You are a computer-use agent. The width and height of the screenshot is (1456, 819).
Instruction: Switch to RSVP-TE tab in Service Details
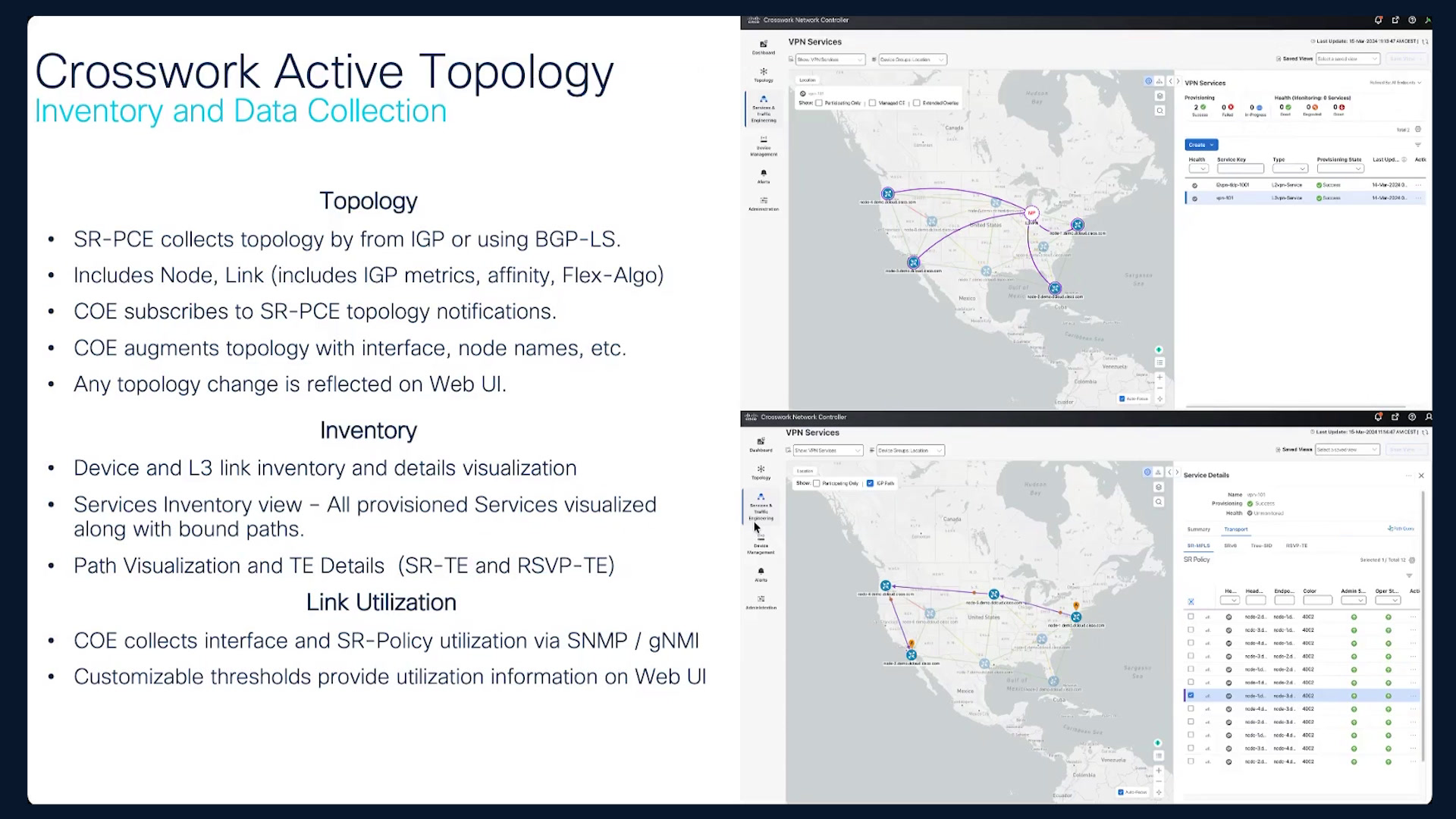[1297, 546]
